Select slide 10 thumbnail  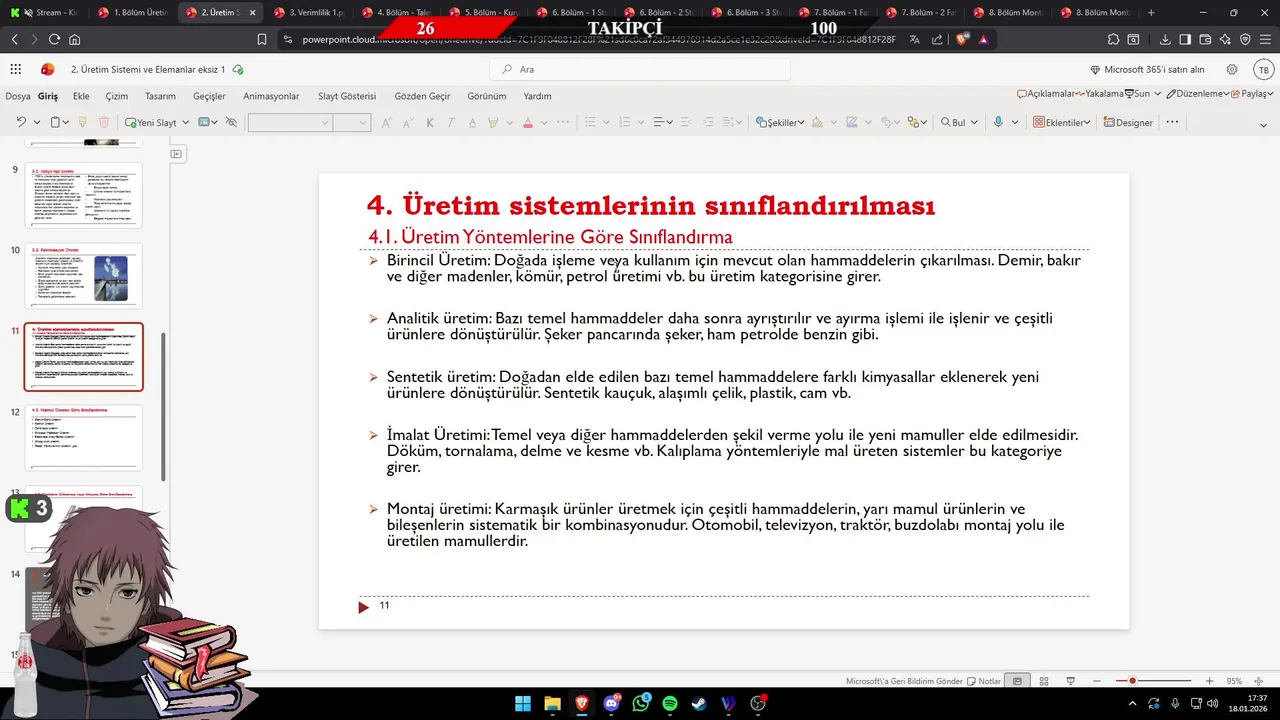[x=84, y=276]
